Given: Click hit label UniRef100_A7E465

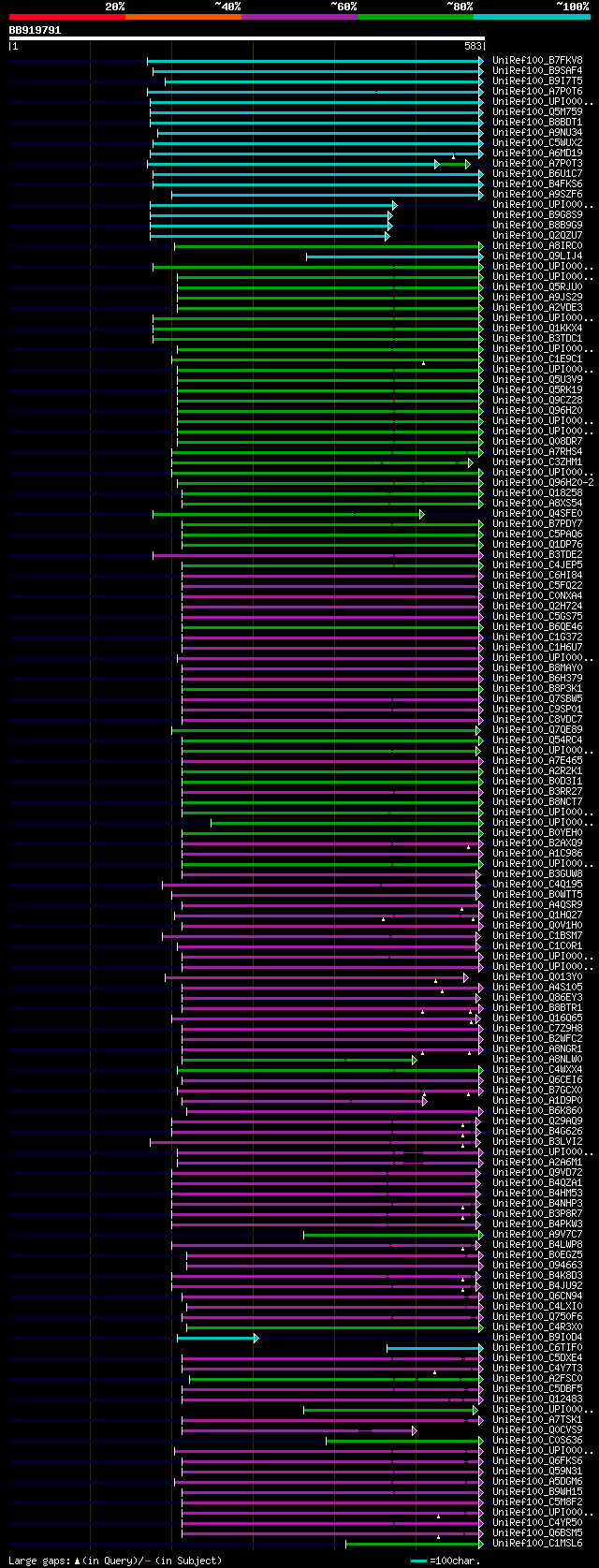Looking at the screenshot, I should [537, 760].
